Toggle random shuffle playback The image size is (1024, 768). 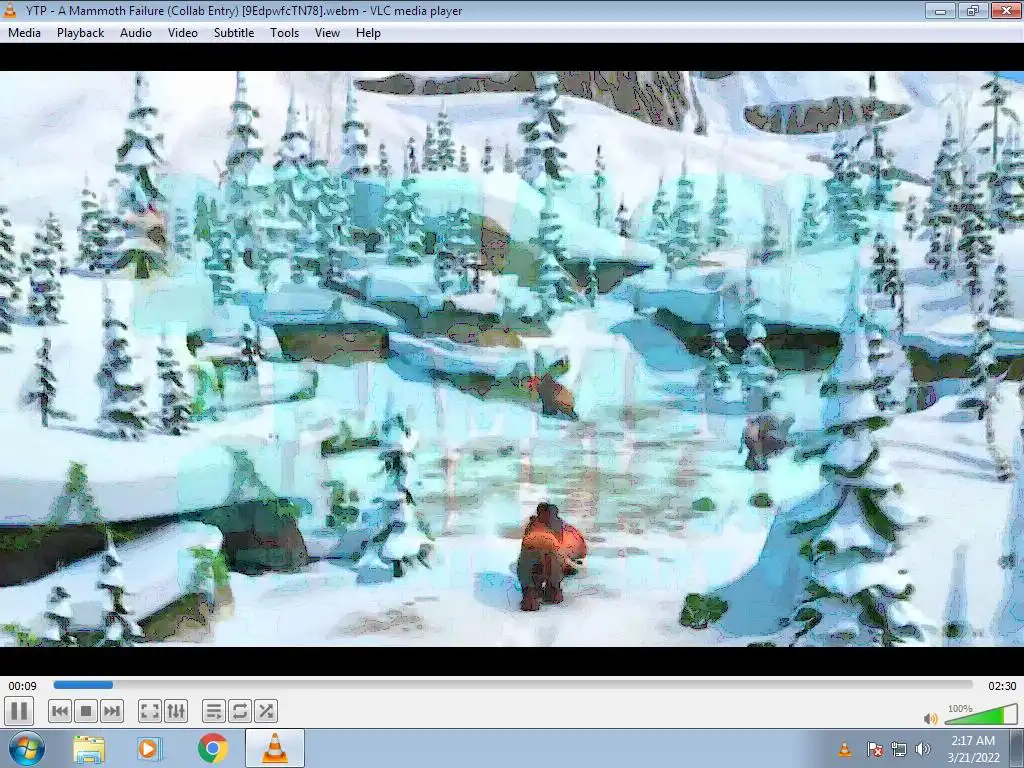coord(266,711)
